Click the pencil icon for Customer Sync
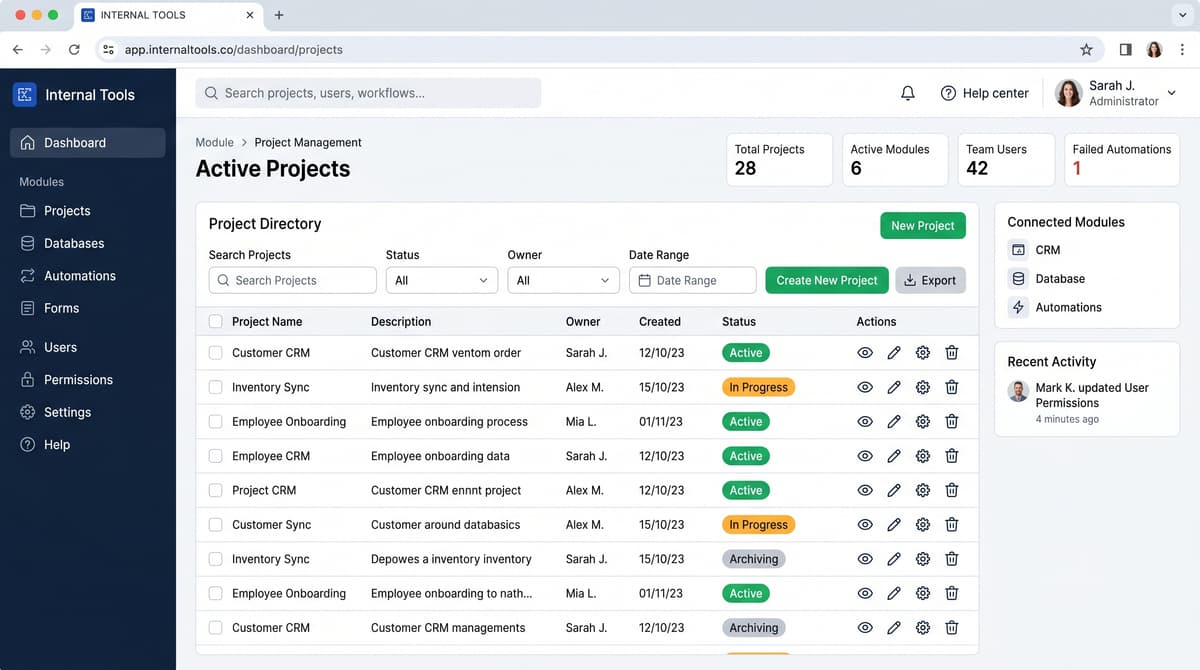 click(894, 525)
